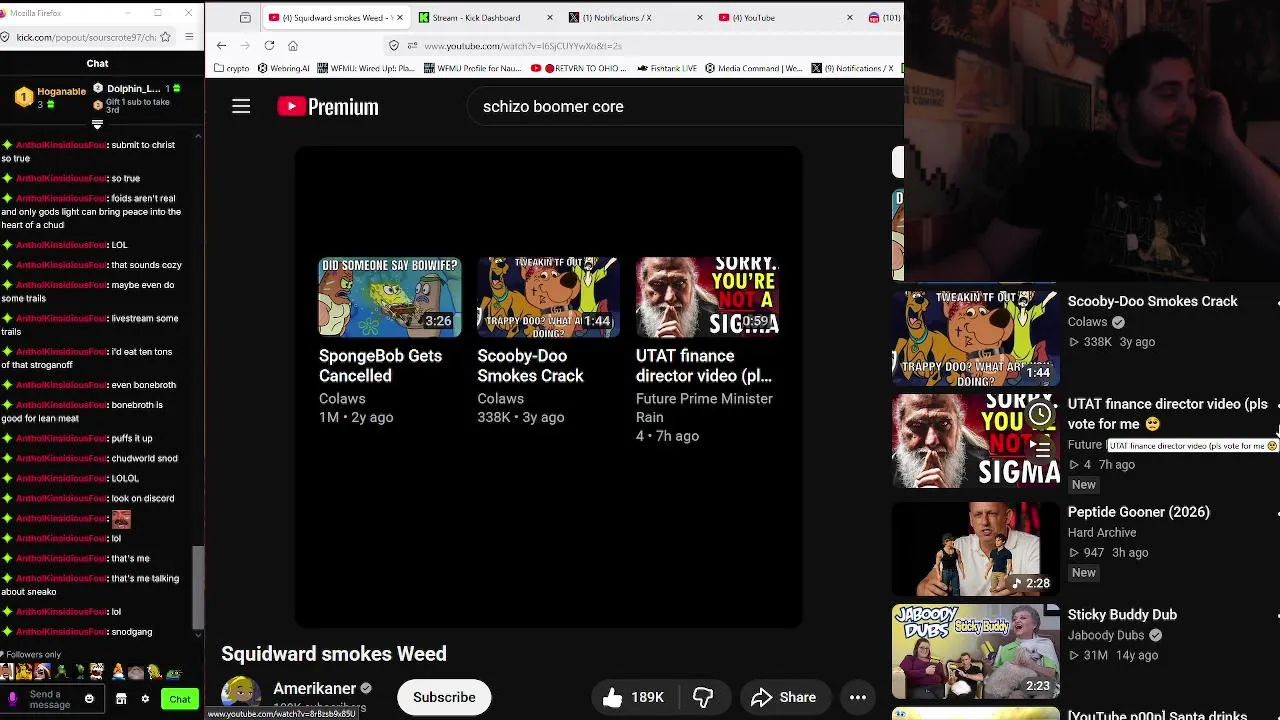Open the Amerikaner channel name link
The width and height of the screenshot is (1280, 720).
[x=314, y=688]
